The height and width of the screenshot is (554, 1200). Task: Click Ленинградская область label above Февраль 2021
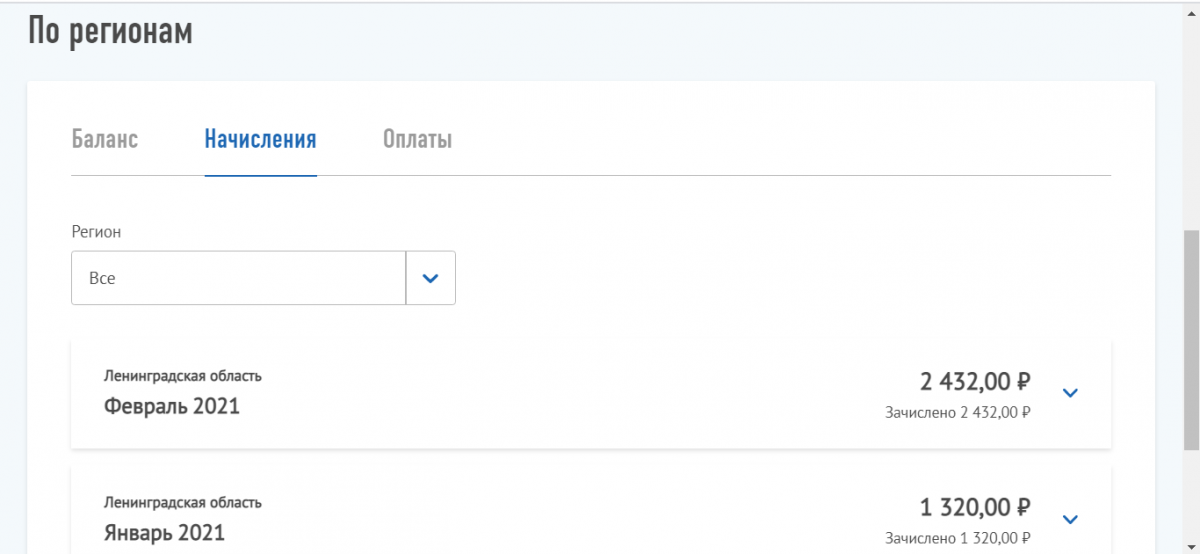point(183,376)
